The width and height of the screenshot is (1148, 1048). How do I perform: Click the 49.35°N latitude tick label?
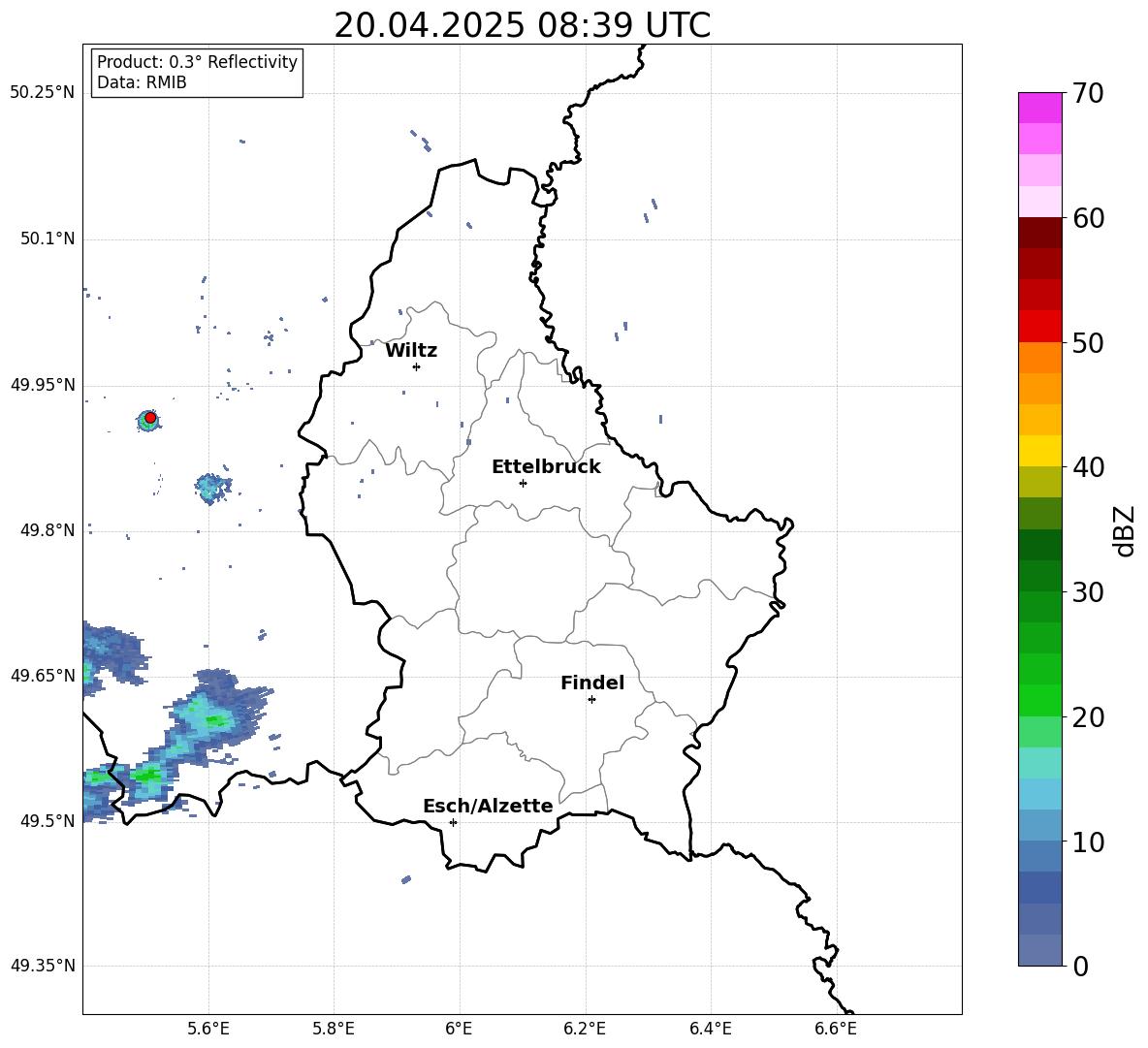pos(42,966)
